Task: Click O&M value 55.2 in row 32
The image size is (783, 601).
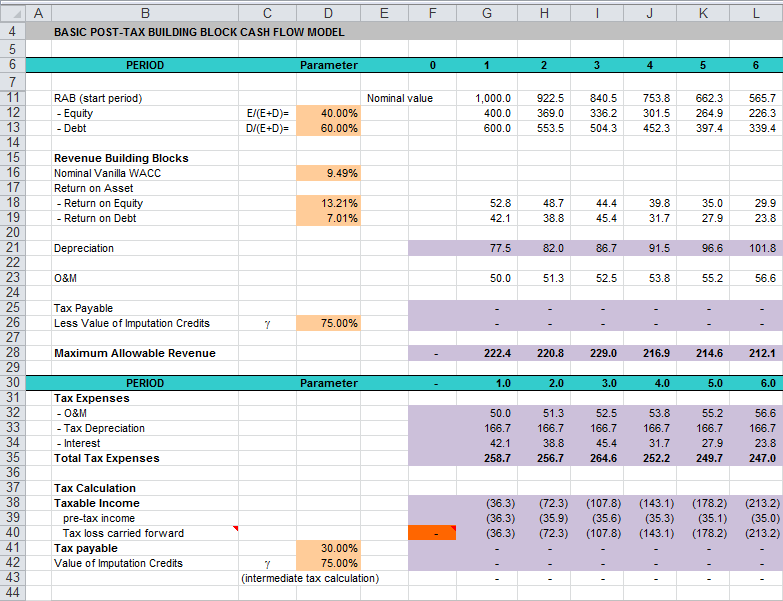Action: click(x=712, y=413)
